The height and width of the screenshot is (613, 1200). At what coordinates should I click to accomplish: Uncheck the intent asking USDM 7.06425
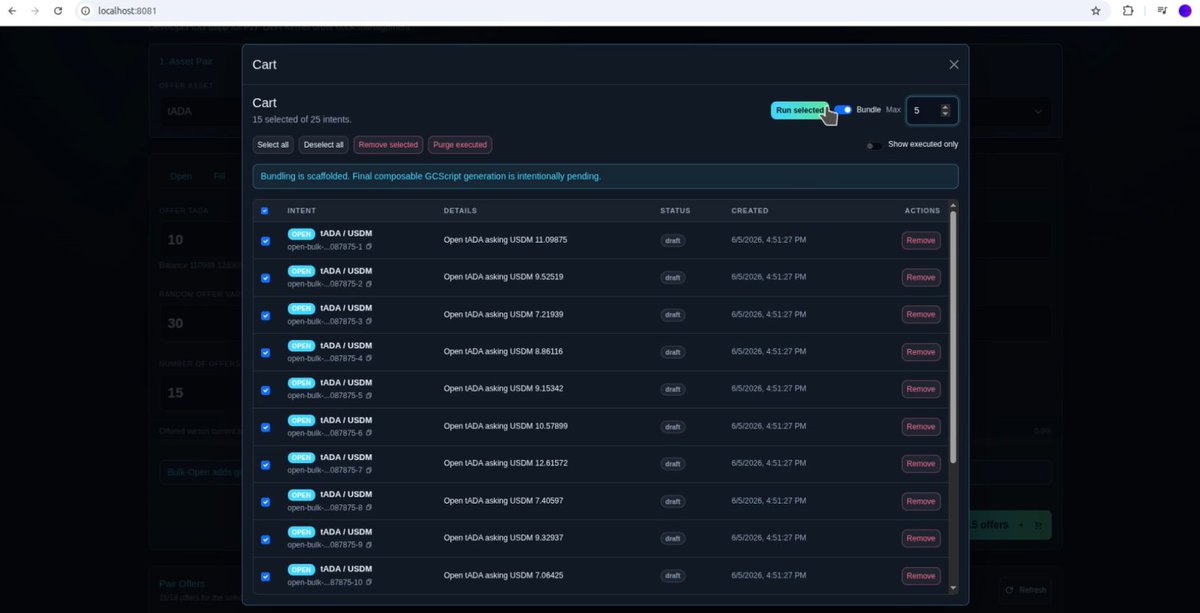tap(265, 576)
